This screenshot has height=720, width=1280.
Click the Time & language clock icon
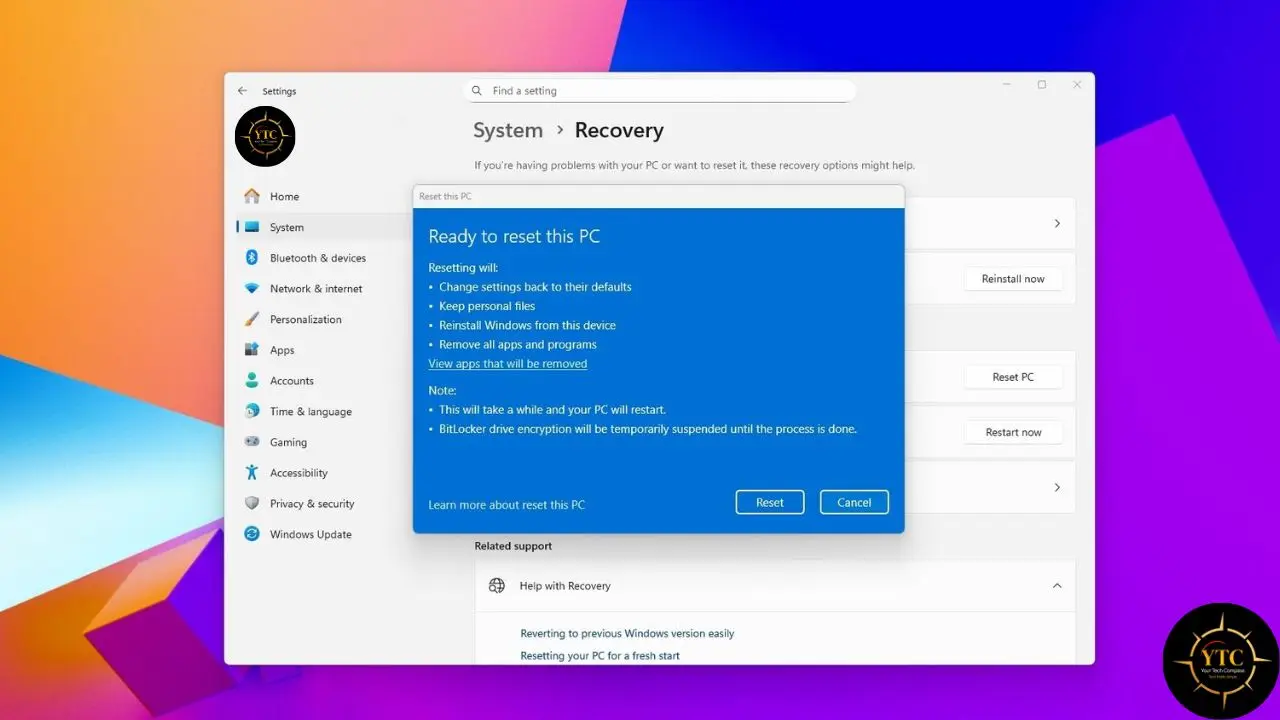[x=252, y=411]
